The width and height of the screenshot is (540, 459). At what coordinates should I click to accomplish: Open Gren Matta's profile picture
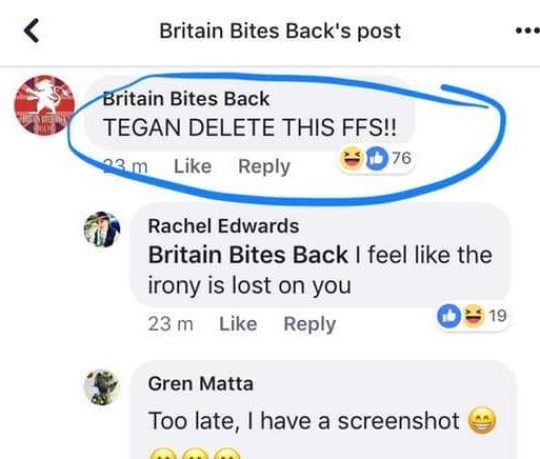click(x=102, y=387)
